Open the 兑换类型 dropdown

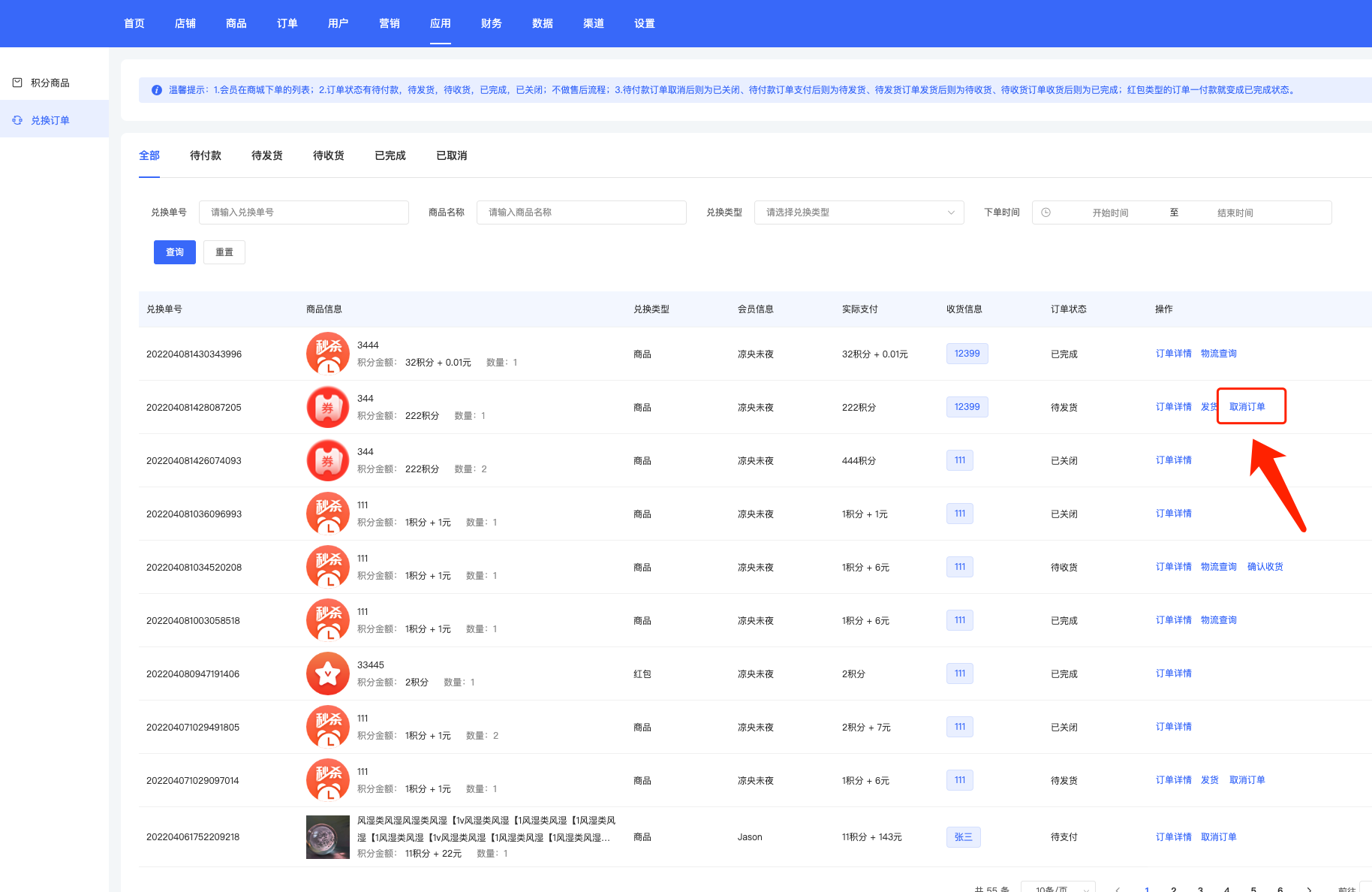tap(859, 212)
